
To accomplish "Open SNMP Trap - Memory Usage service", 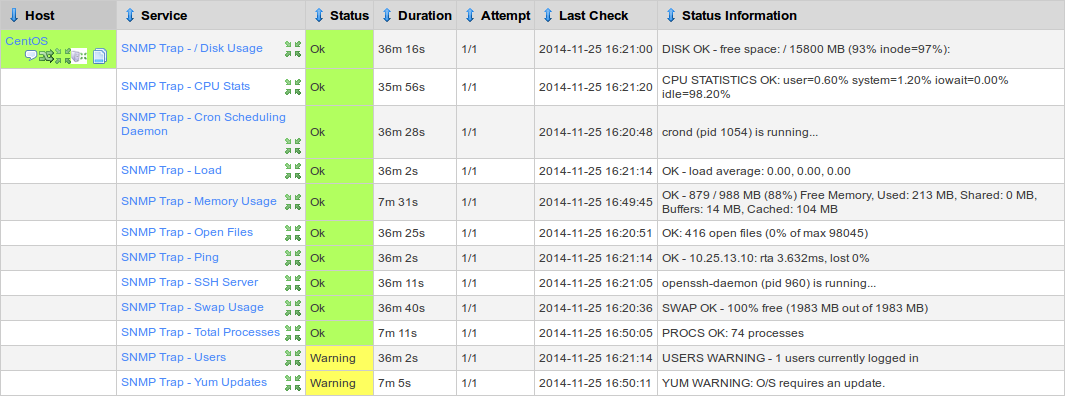I will tap(199, 201).
